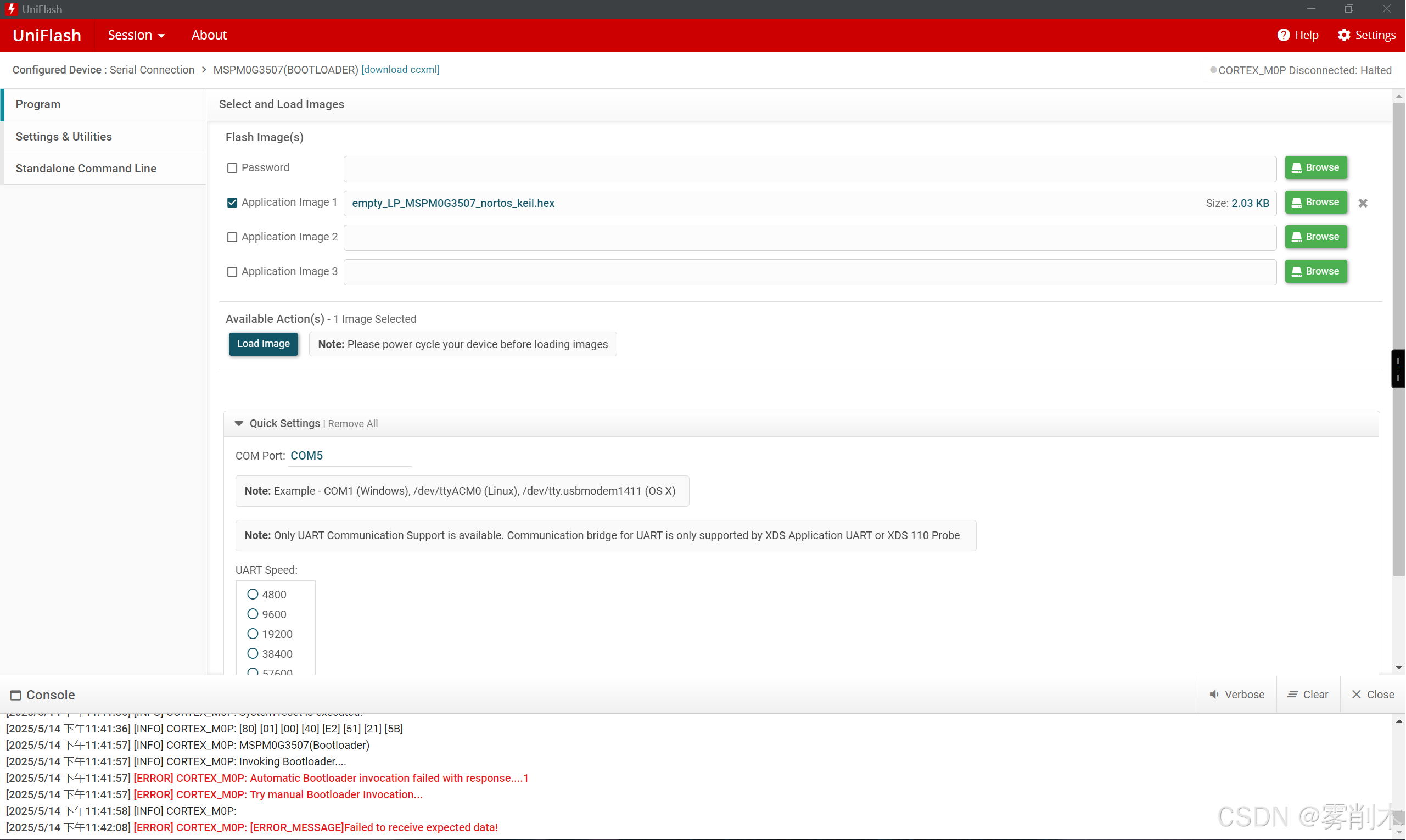The width and height of the screenshot is (1406, 840).
Task: Select 38400 UART speed
Action: [253, 654]
